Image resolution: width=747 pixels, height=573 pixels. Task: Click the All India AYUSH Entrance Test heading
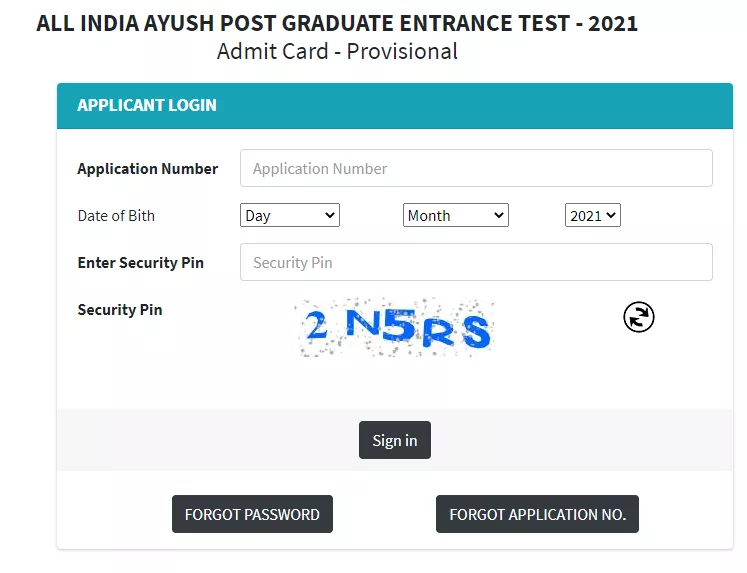[337, 23]
